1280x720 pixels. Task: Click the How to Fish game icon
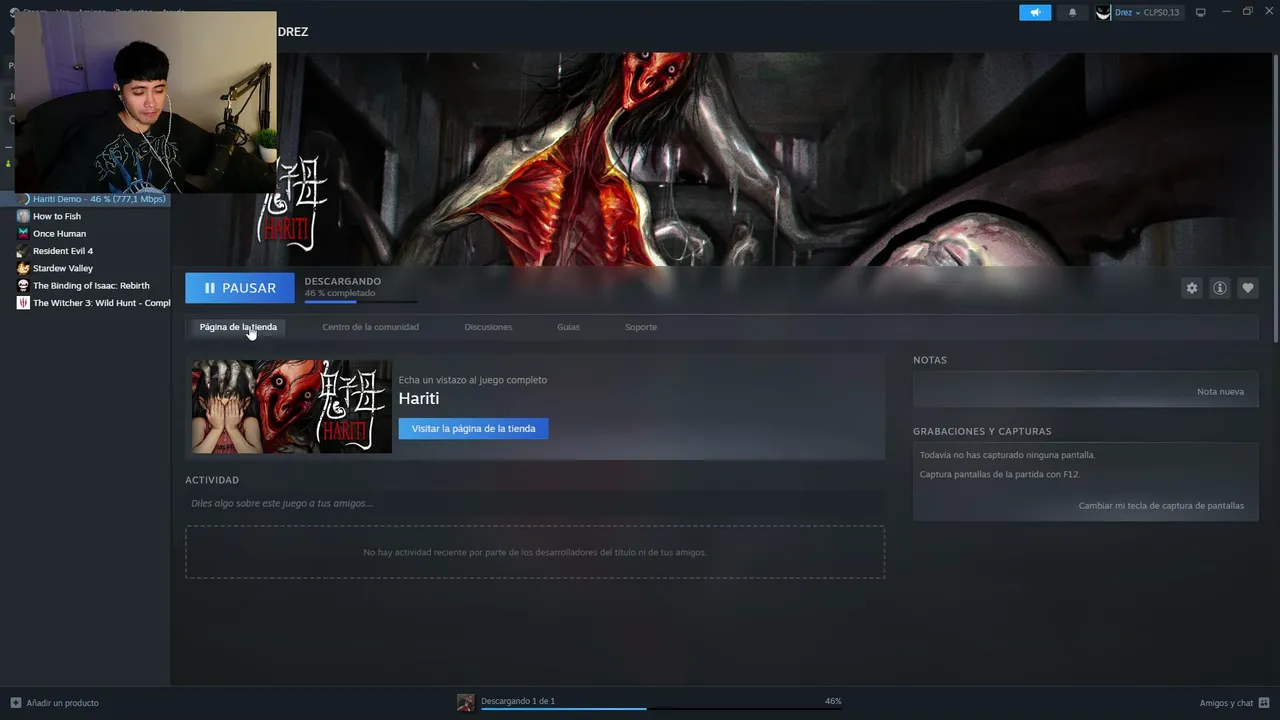point(23,216)
